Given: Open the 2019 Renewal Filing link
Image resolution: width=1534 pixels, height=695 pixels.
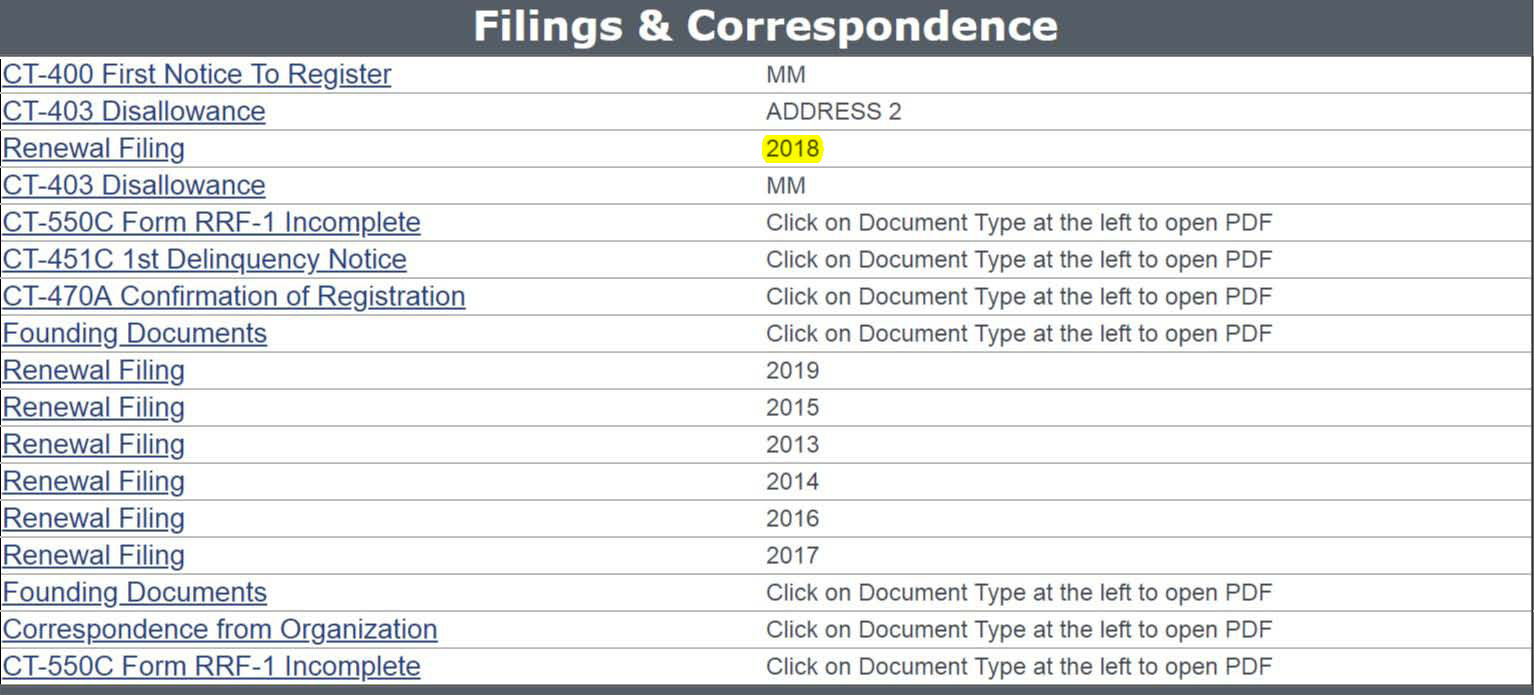Looking at the screenshot, I should pyautogui.click(x=94, y=371).
